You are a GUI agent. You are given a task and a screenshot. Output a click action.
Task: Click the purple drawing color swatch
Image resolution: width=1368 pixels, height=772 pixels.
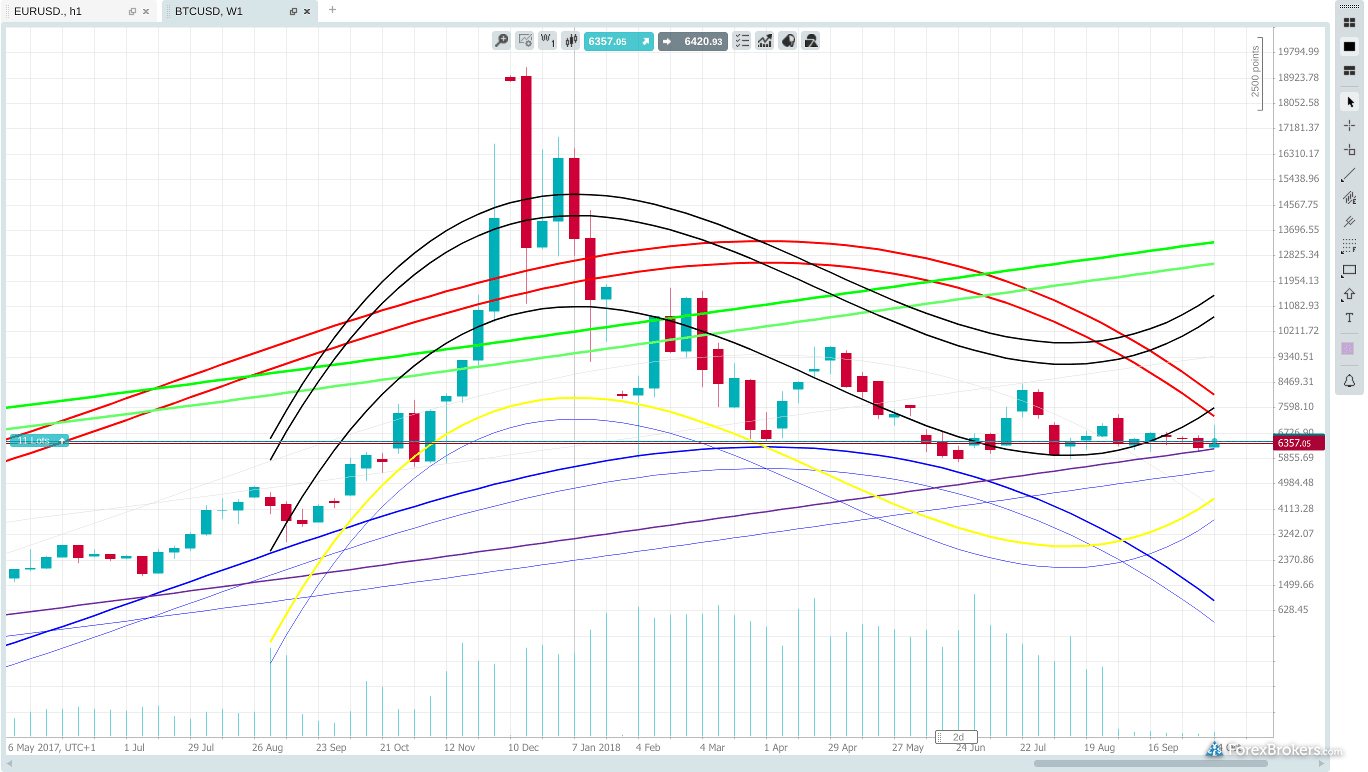point(1348,348)
